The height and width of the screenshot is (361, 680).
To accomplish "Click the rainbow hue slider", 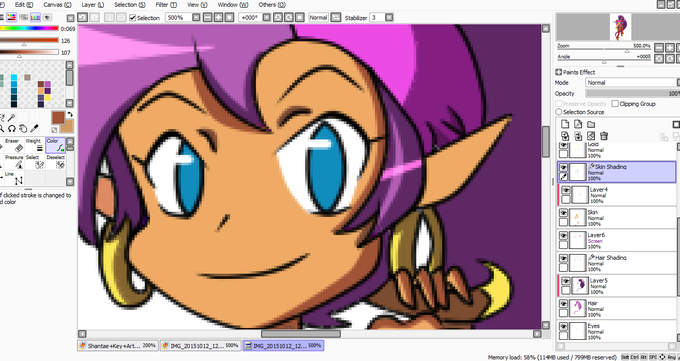I will tap(29, 29).
